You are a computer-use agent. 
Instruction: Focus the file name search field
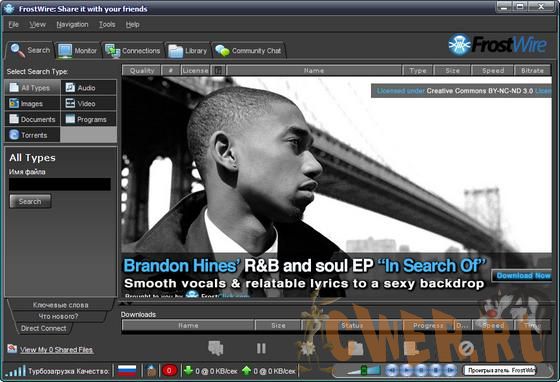60,184
